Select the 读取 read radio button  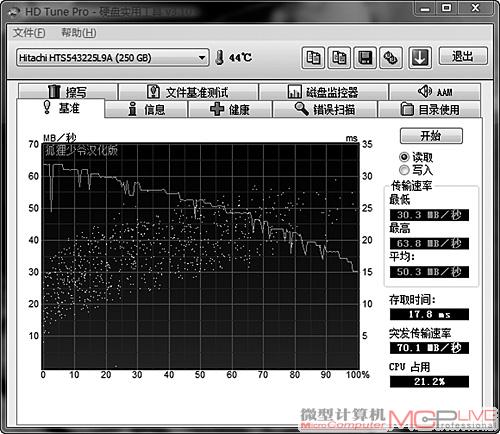[404, 157]
